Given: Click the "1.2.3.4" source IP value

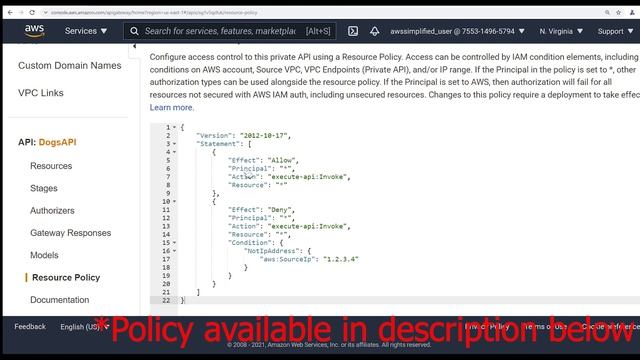Looking at the screenshot, I should [x=341, y=259].
